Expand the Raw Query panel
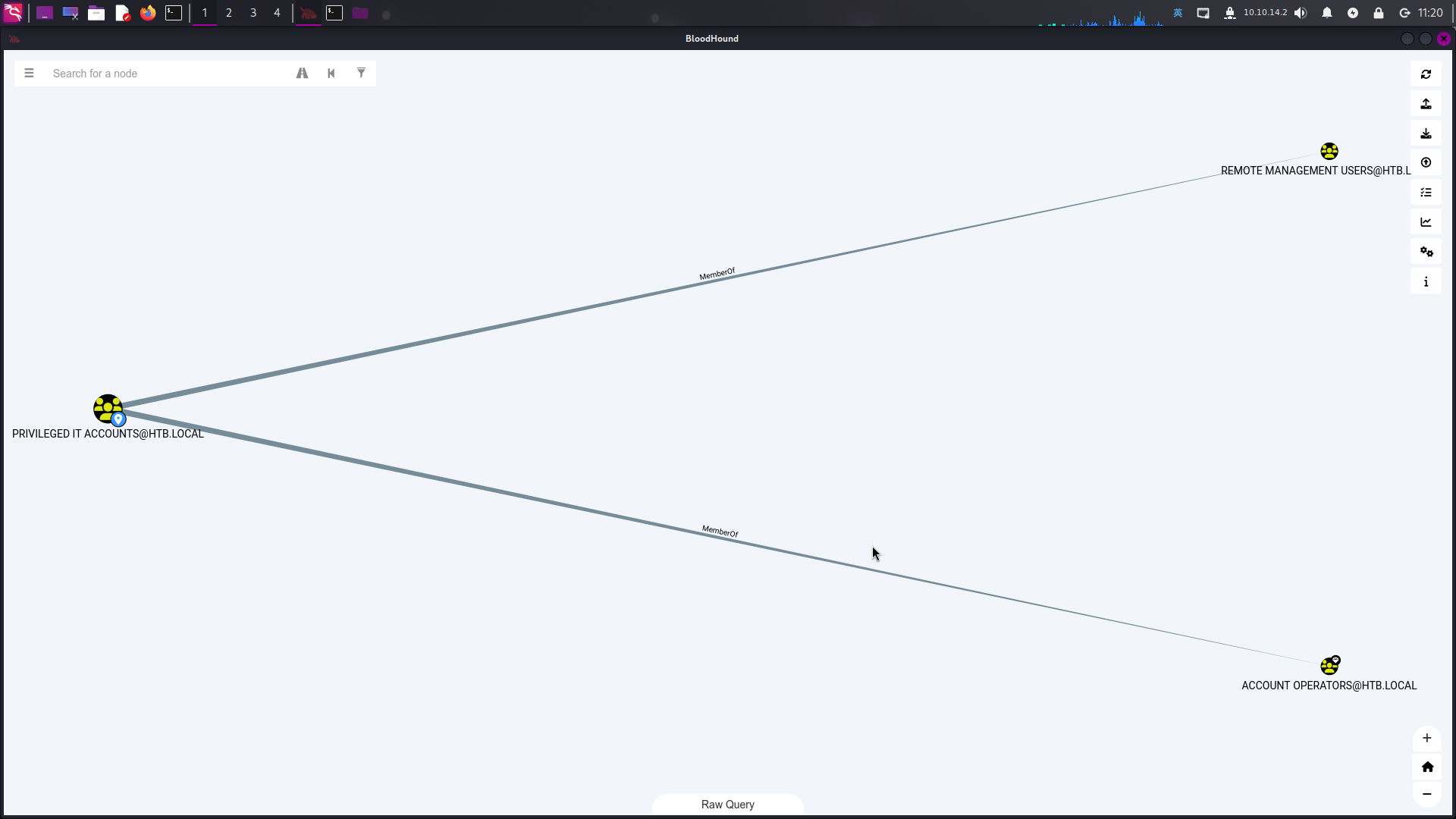Image resolution: width=1456 pixels, height=819 pixels. click(x=727, y=805)
